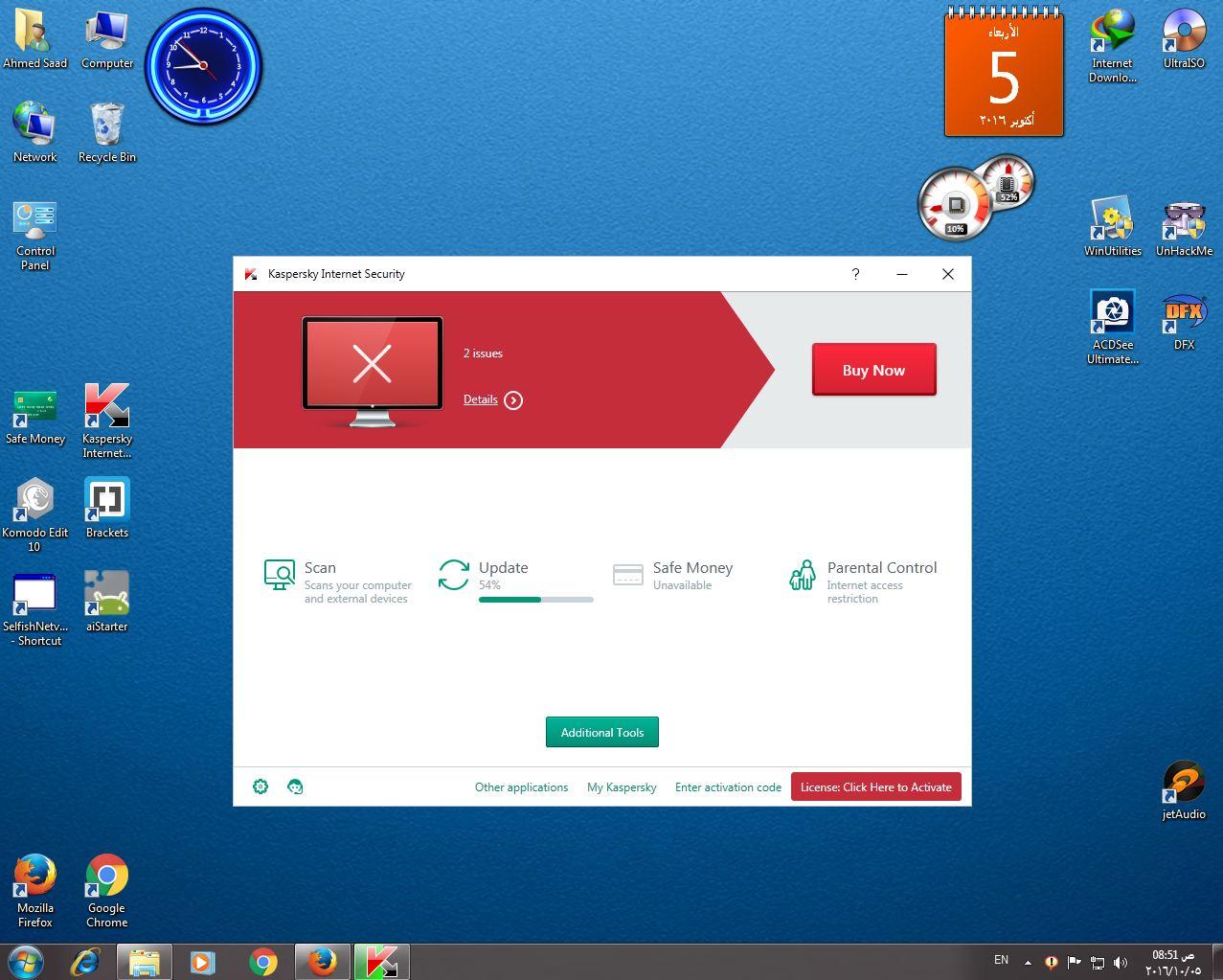
Task: Open ACDSee Ultimate desktop shortcut
Action: [x=1112, y=328]
